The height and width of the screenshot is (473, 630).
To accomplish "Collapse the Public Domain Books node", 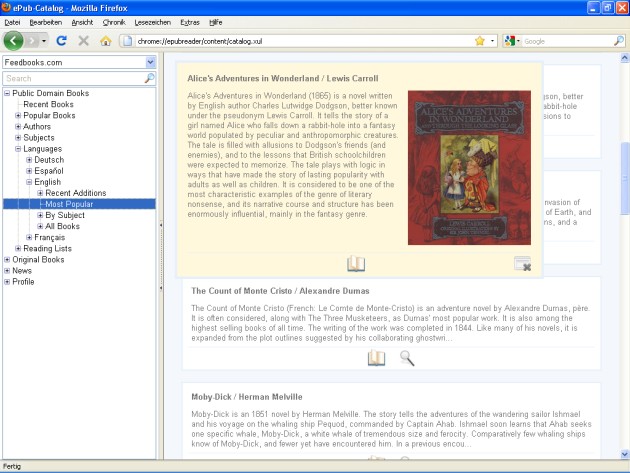I will (x=7, y=93).
